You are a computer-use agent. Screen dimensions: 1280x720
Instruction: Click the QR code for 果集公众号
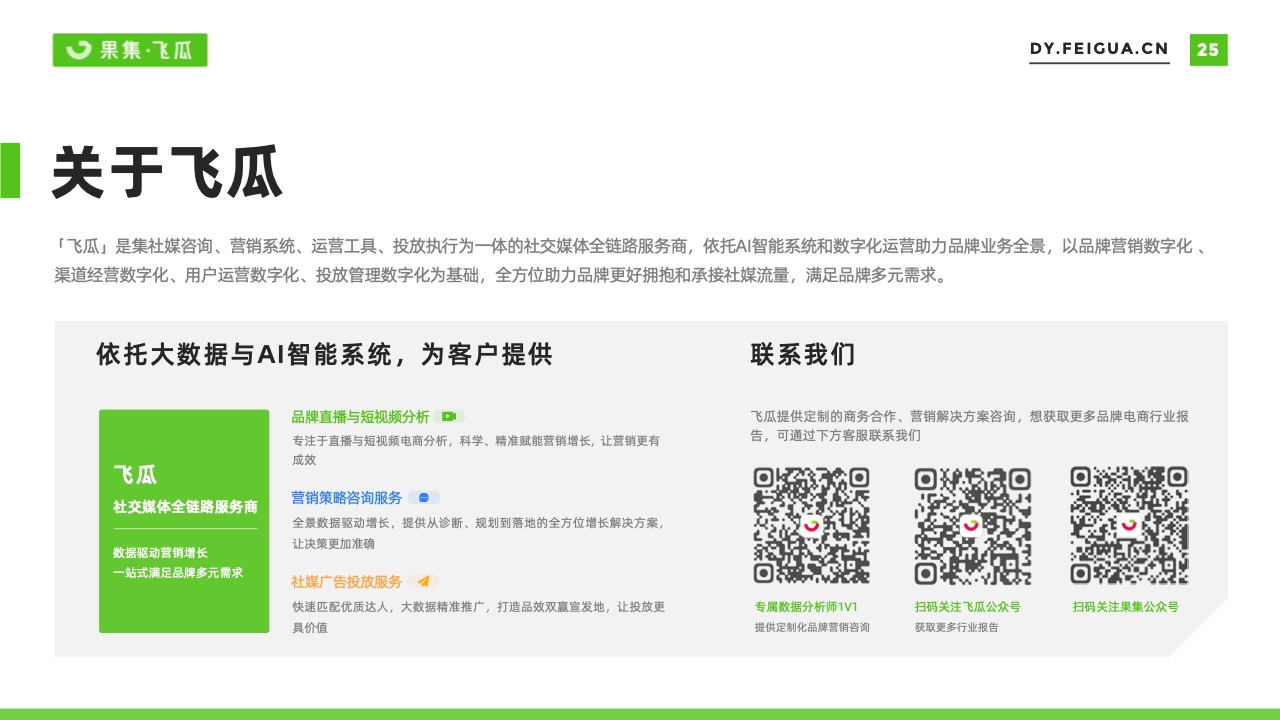(x=1129, y=525)
